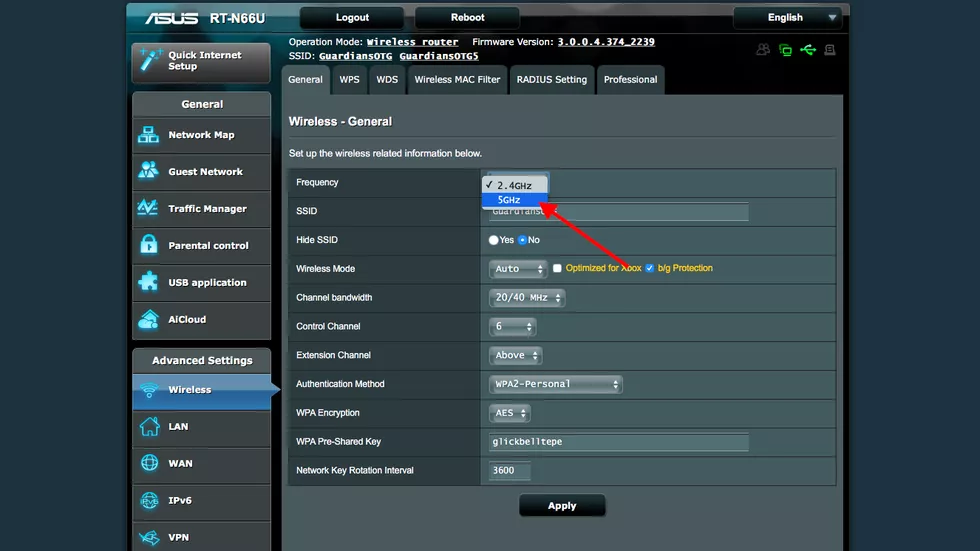This screenshot has width=980, height=551.
Task: Select Yes for Hide SSID
Action: [x=494, y=240]
